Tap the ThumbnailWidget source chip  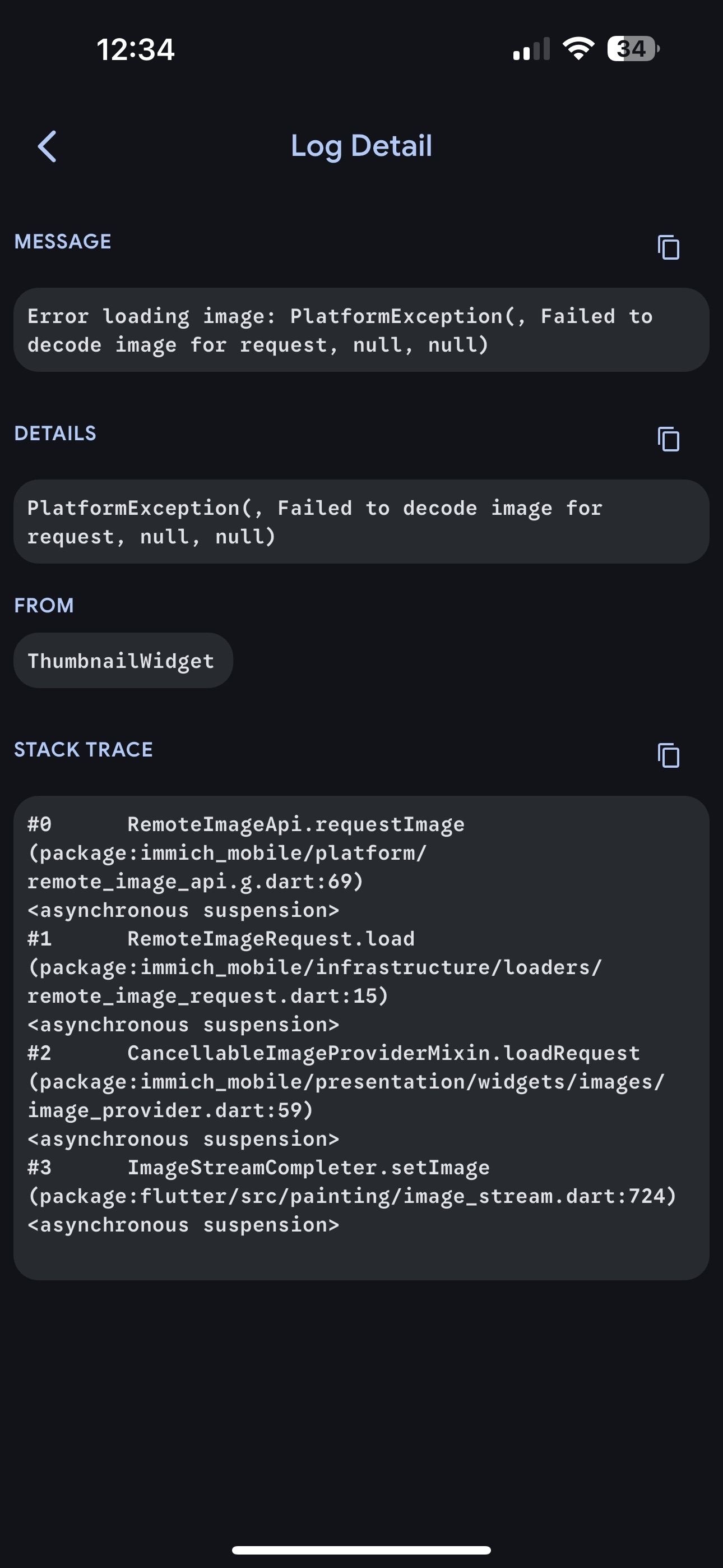[x=123, y=661]
